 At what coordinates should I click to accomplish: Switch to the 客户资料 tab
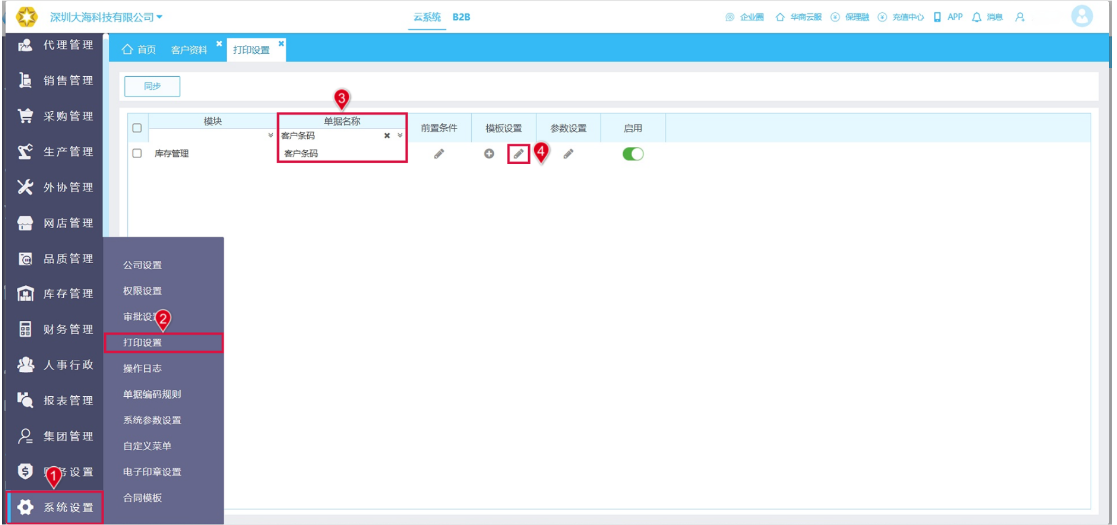click(189, 50)
